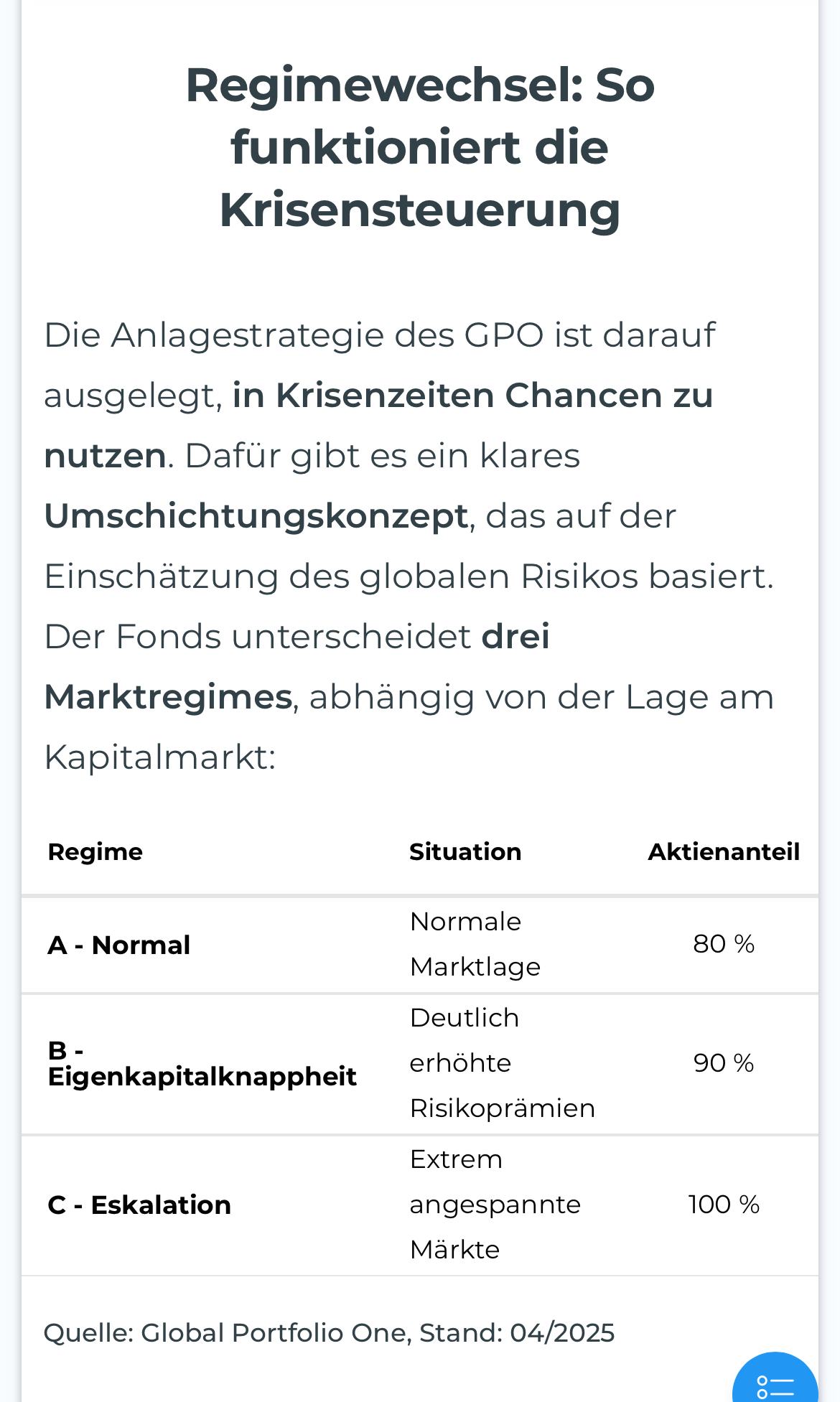Click the word Kapitalmarkt ending the paragraph
The image size is (840, 1402).
(x=156, y=757)
